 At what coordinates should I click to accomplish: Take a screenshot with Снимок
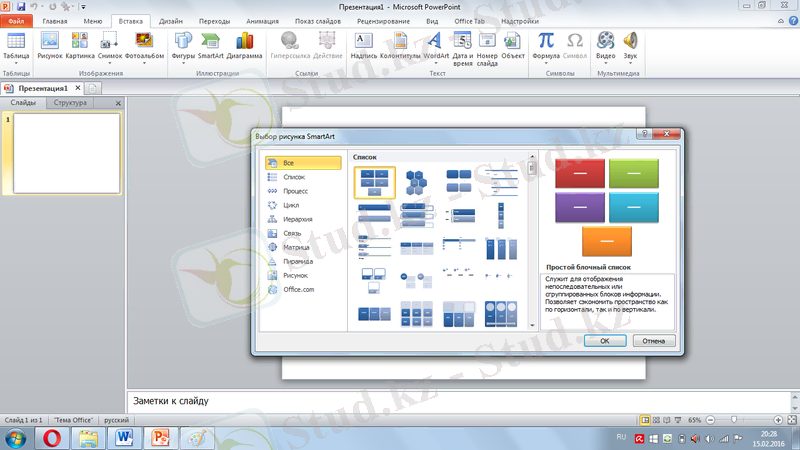pos(109,45)
